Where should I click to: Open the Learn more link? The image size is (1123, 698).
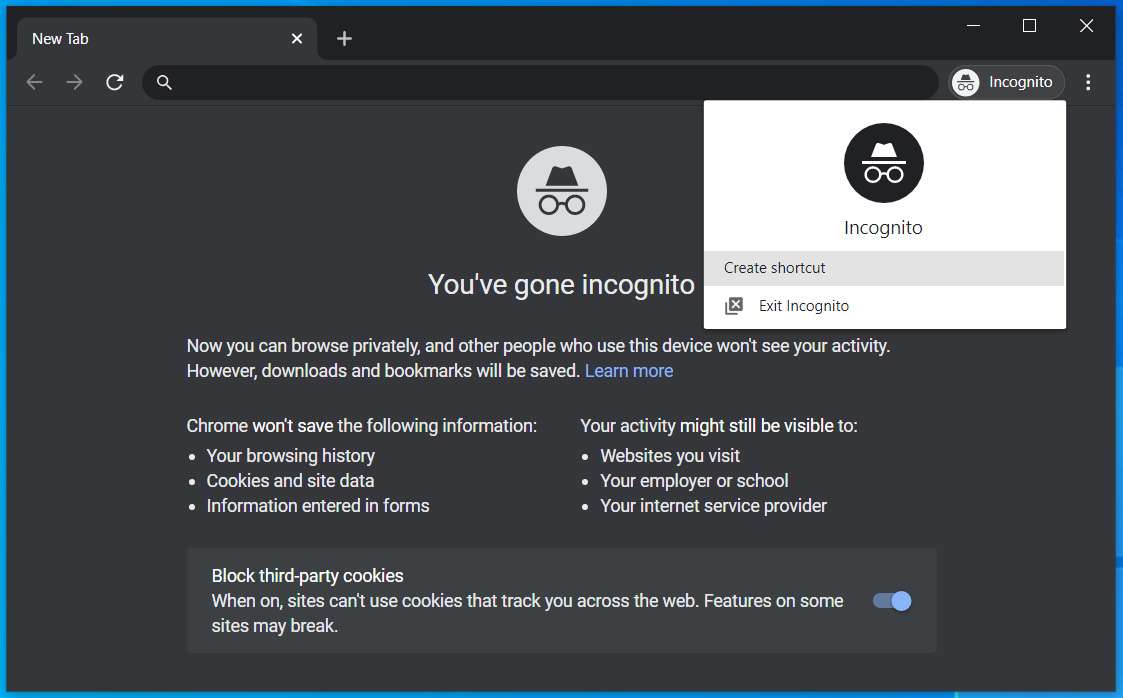pyautogui.click(x=629, y=371)
